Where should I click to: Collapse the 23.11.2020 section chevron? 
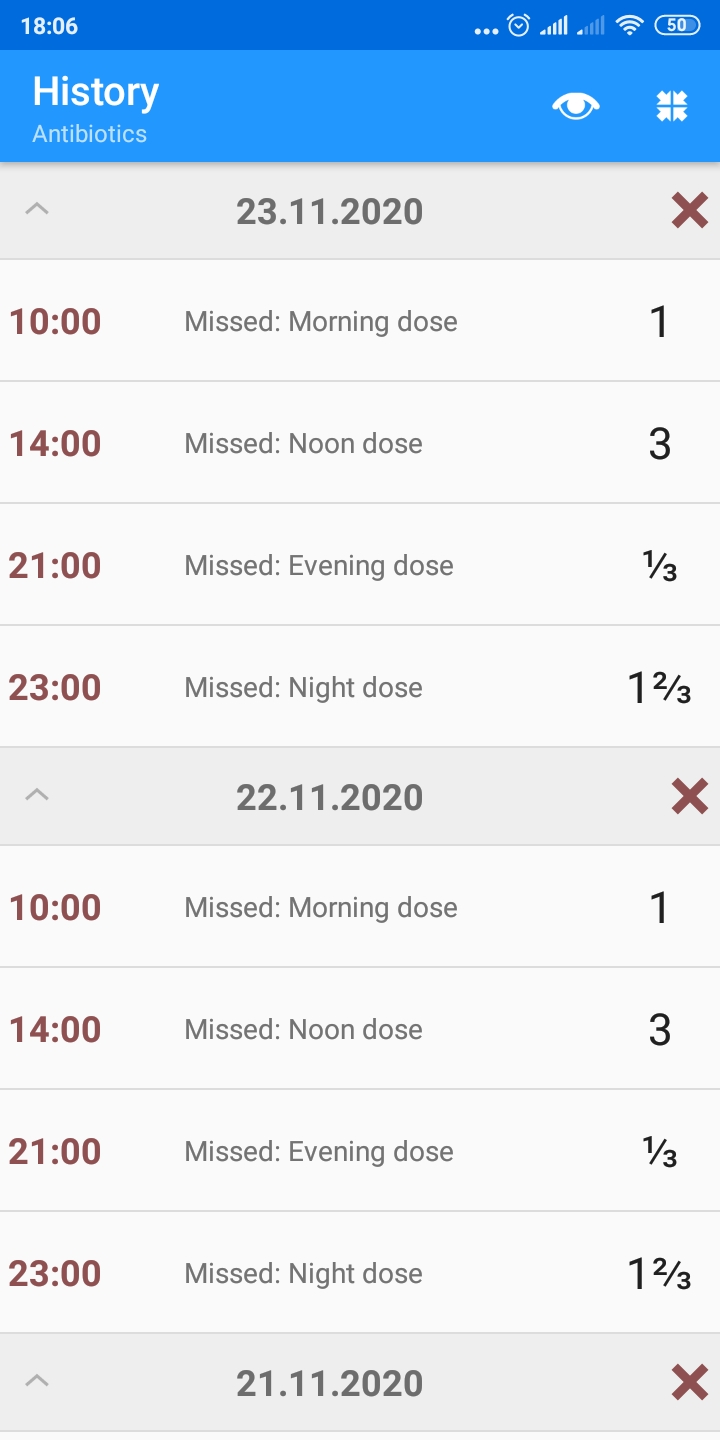coord(37,209)
